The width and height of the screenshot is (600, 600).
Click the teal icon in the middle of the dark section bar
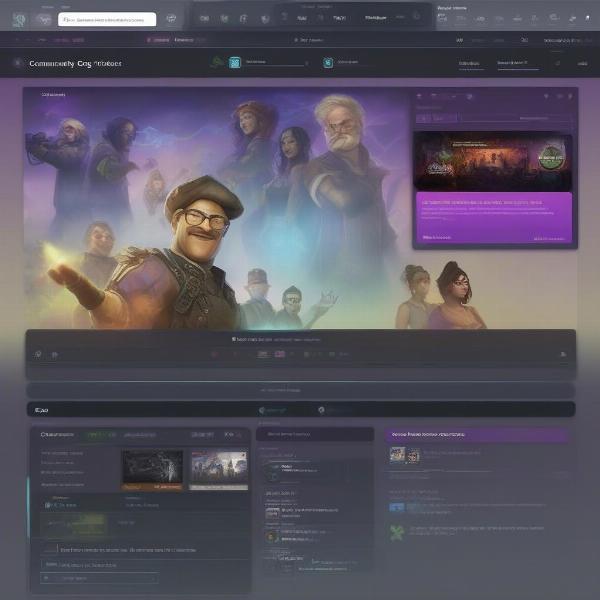pos(262,410)
